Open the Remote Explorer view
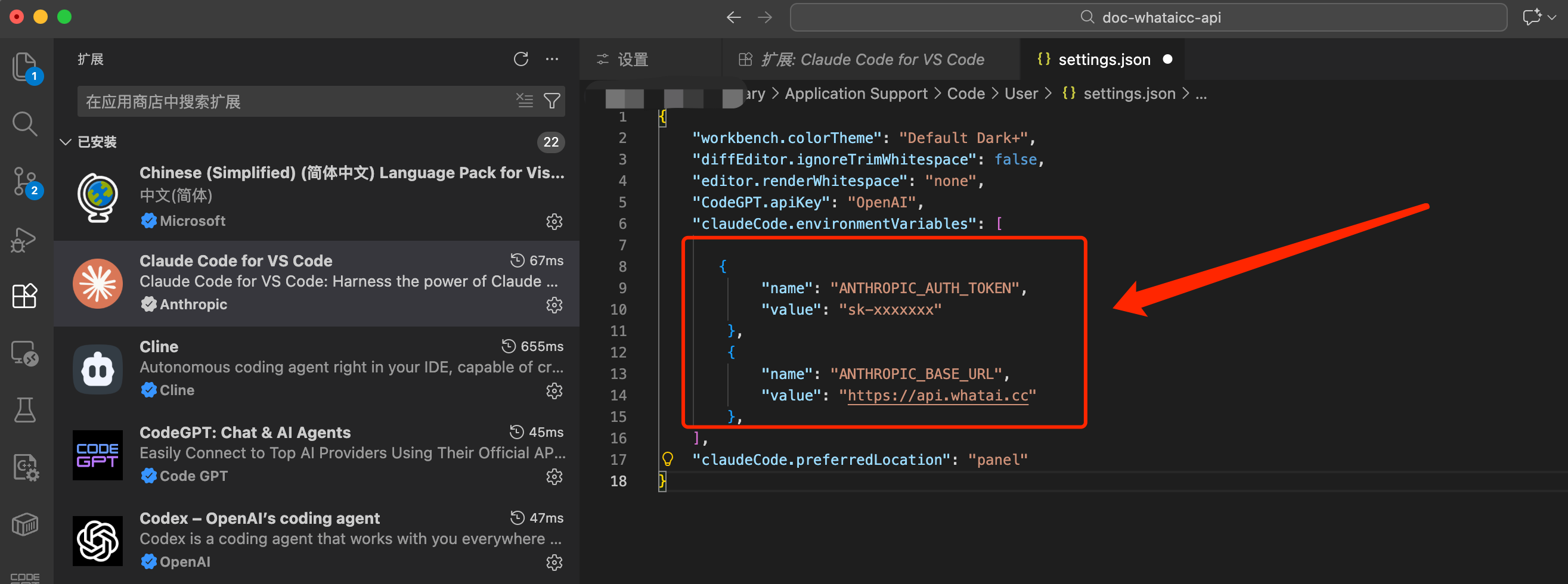Viewport: 1568px width, 584px height. click(24, 352)
